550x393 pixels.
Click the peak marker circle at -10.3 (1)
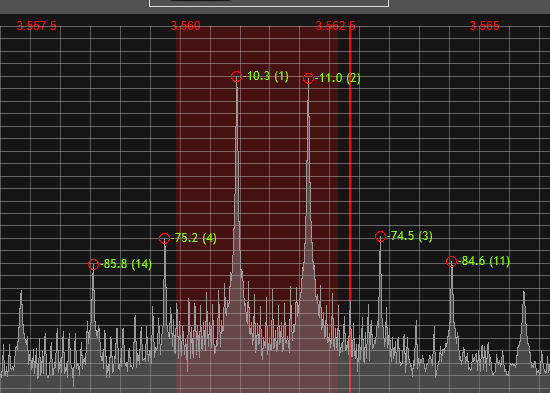pos(236,76)
